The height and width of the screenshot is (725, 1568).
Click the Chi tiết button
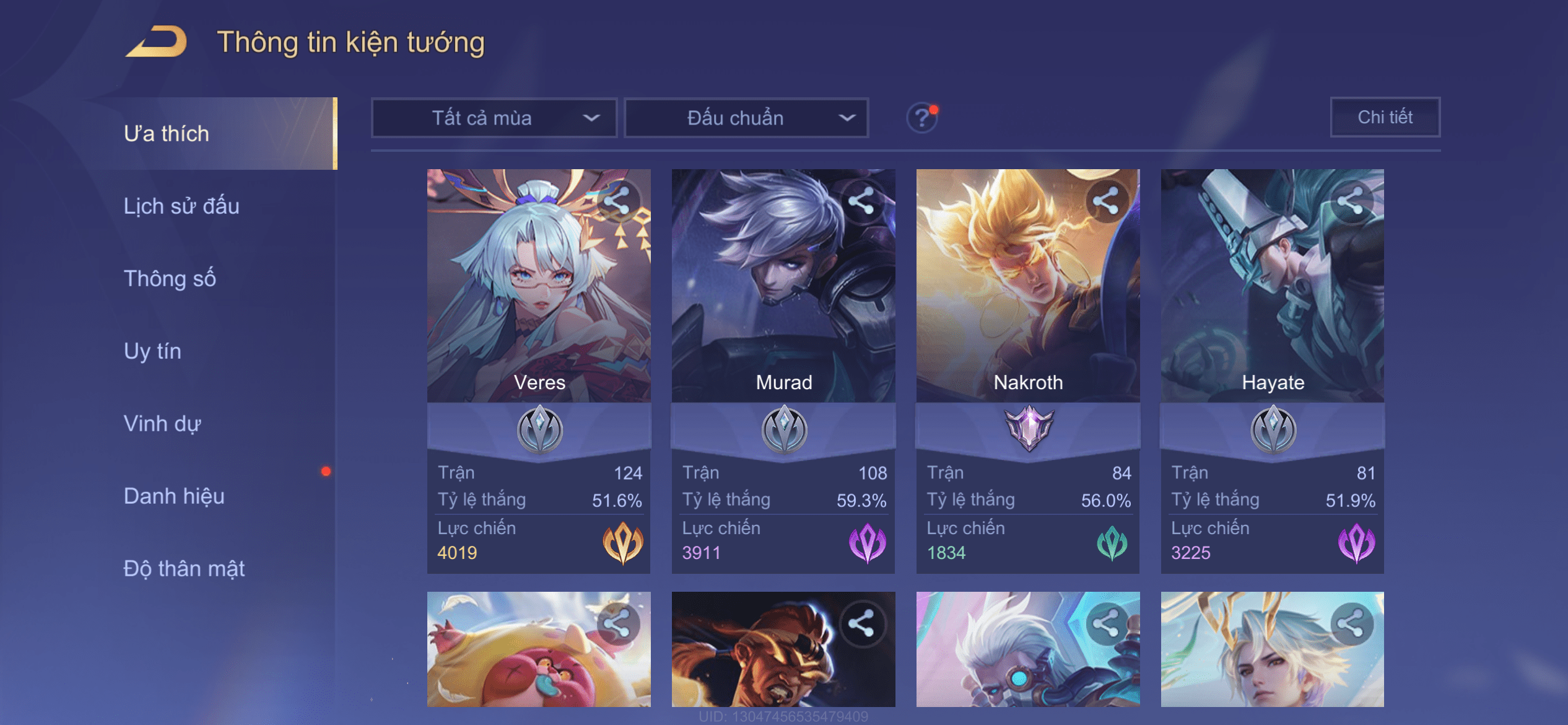(1385, 117)
